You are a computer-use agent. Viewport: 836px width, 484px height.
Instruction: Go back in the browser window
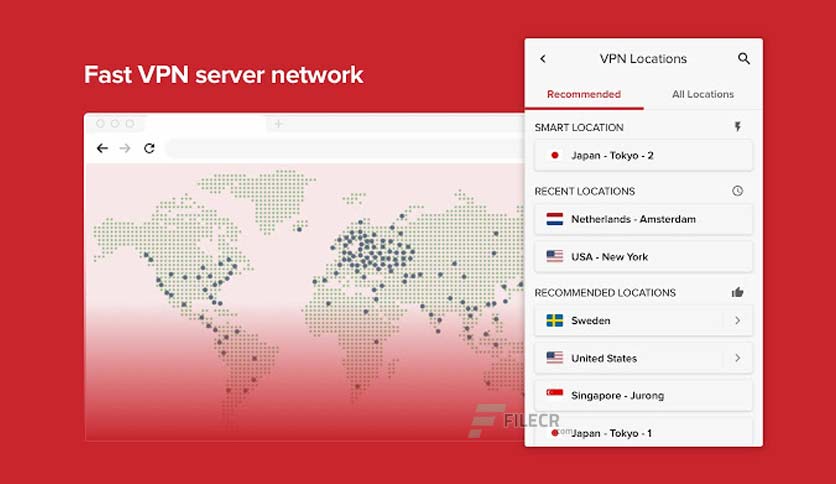[x=102, y=148]
